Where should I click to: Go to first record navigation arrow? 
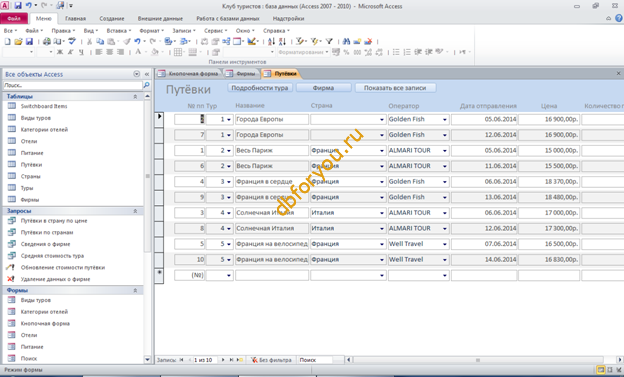(181, 359)
